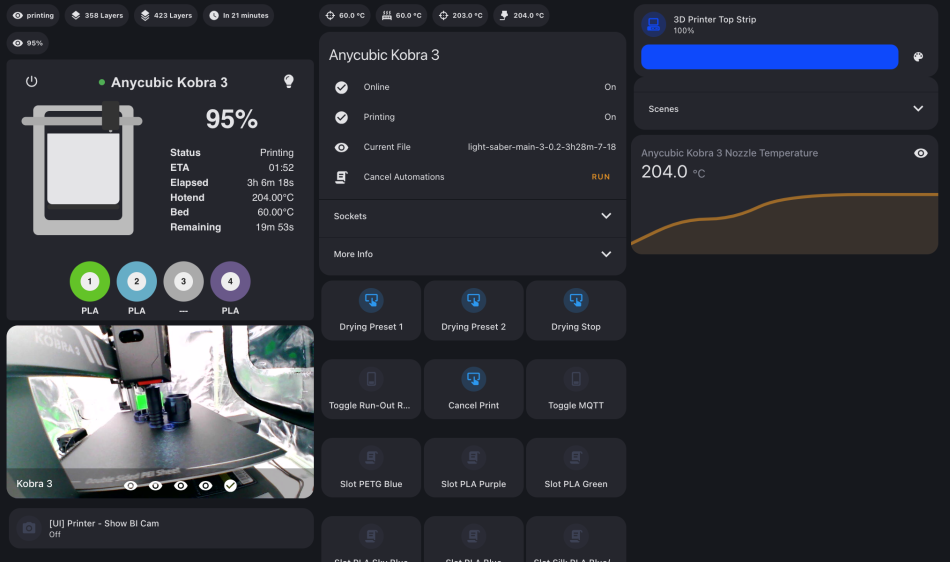Click the 3D Printer Top Strip icon
Viewport: 950px width, 562px height.
point(654,24)
